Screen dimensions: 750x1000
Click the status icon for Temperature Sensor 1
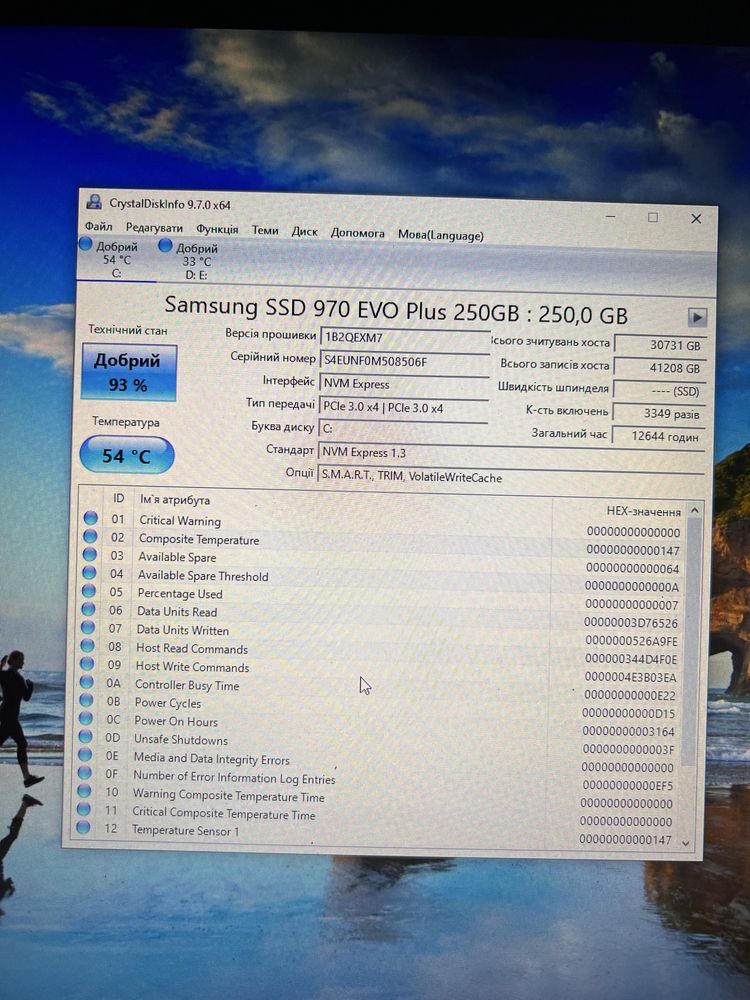pyautogui.click(x=83, y=827)
